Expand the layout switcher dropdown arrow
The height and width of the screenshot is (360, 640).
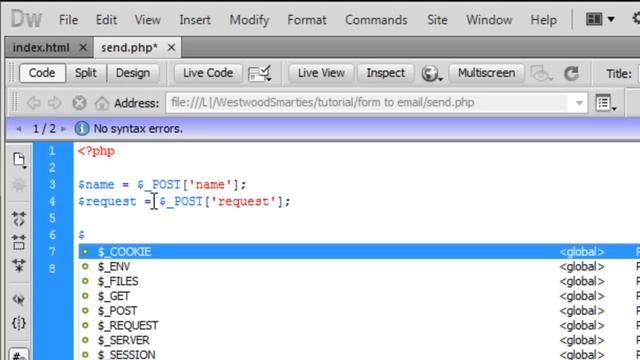611,19
